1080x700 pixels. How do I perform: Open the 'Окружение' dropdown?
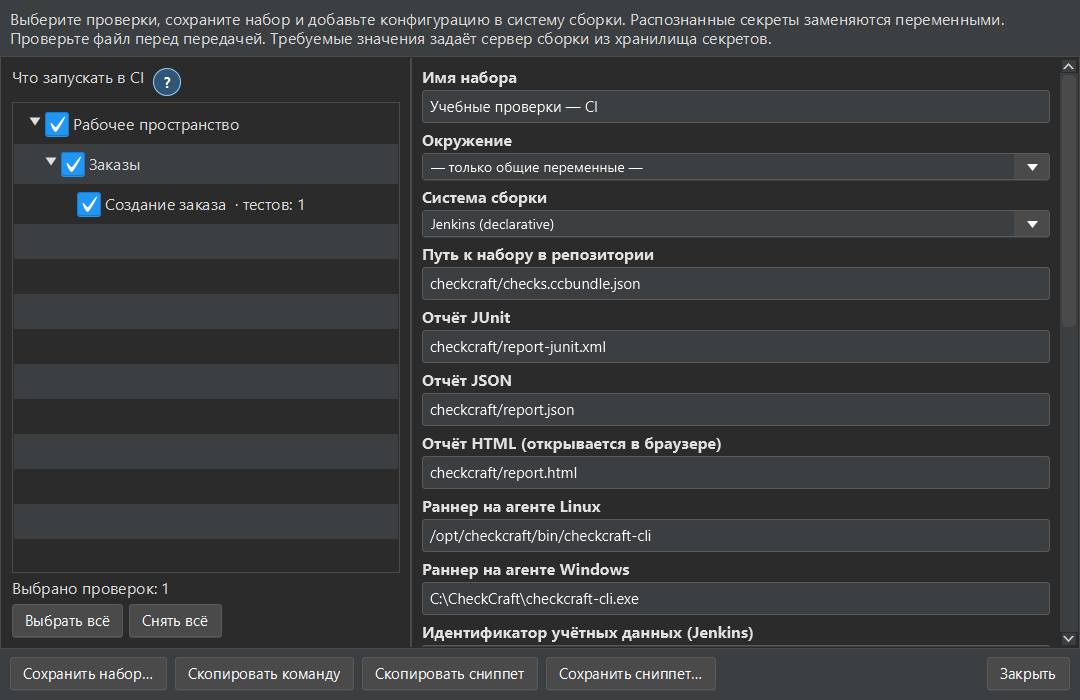click(x=736, y=167)
